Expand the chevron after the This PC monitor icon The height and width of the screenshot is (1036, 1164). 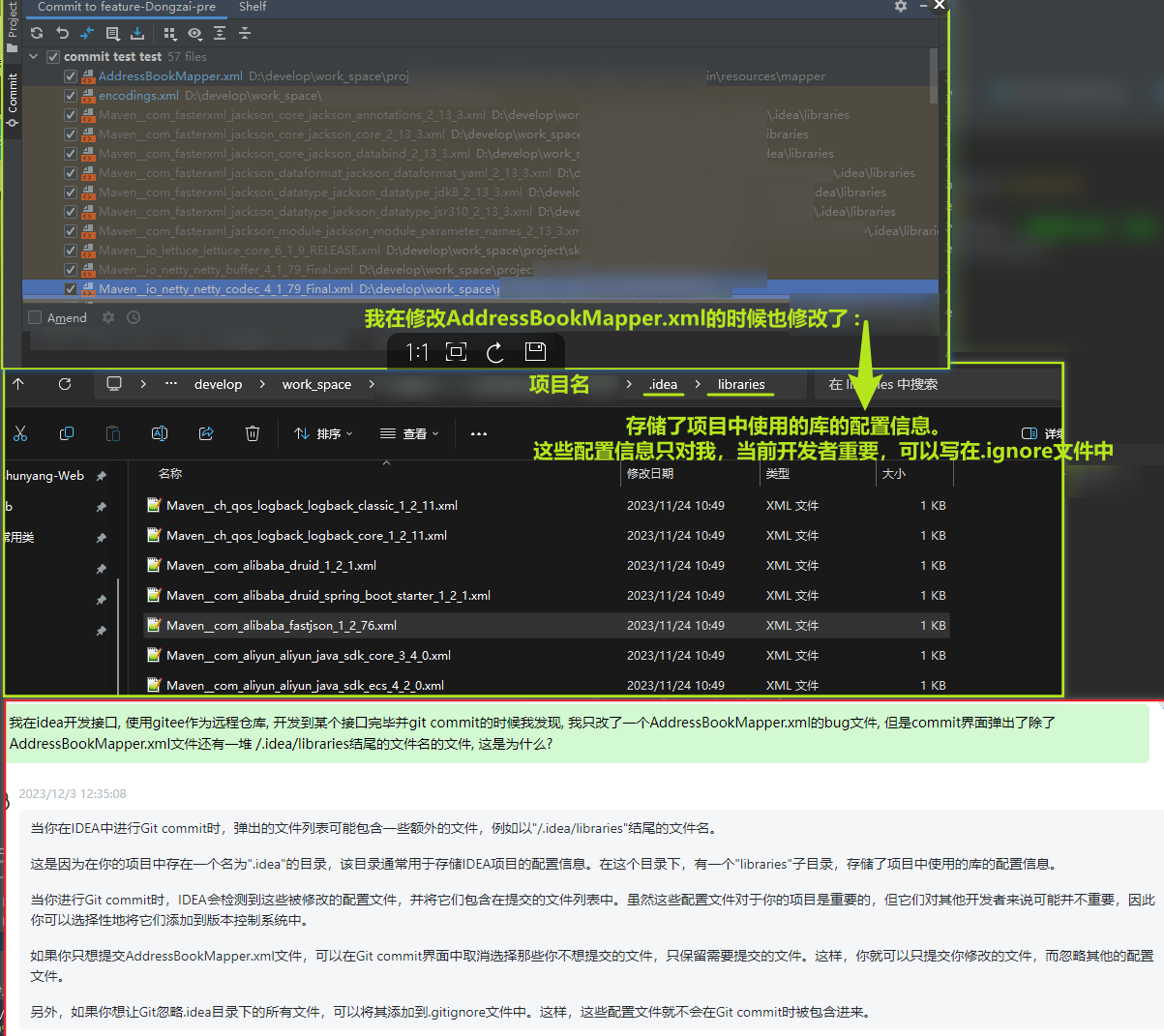click(143, 384)
